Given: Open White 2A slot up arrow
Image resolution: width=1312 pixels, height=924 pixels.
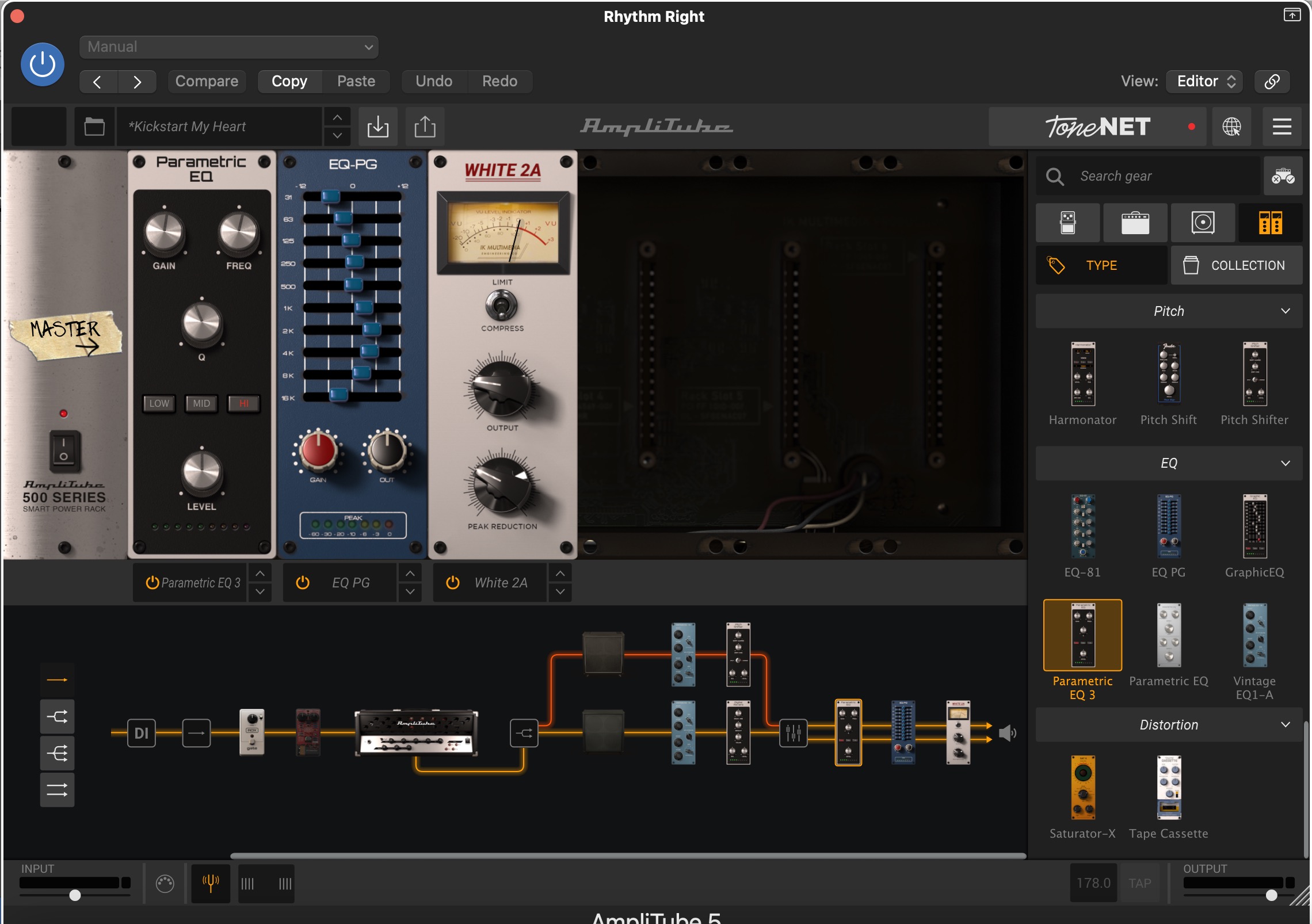Looking at the screenshot, I should point(560,574).
